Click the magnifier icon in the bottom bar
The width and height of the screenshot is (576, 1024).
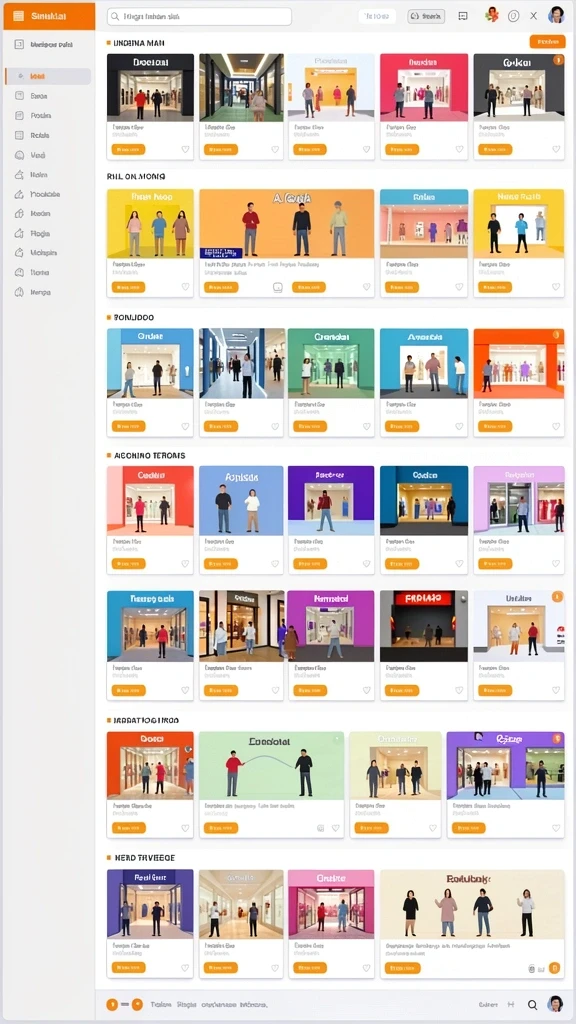[533, 1005]
